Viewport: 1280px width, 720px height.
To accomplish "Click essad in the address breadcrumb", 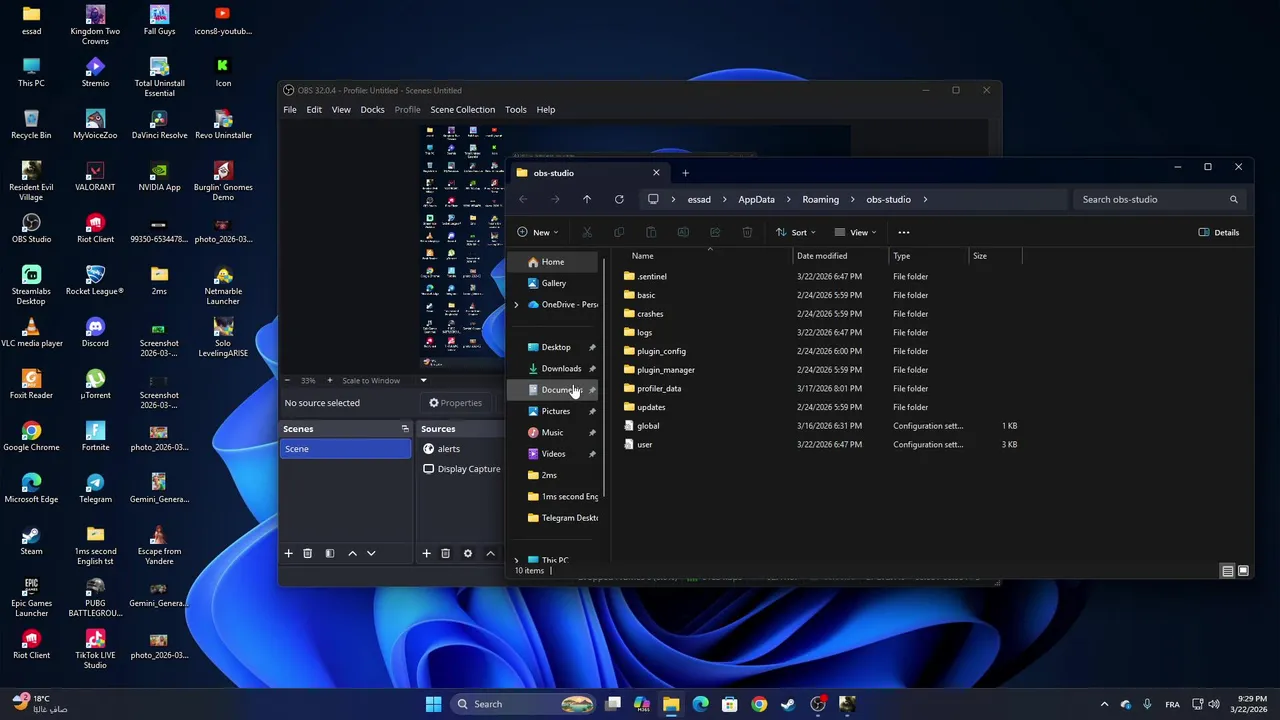I will 699,199.
